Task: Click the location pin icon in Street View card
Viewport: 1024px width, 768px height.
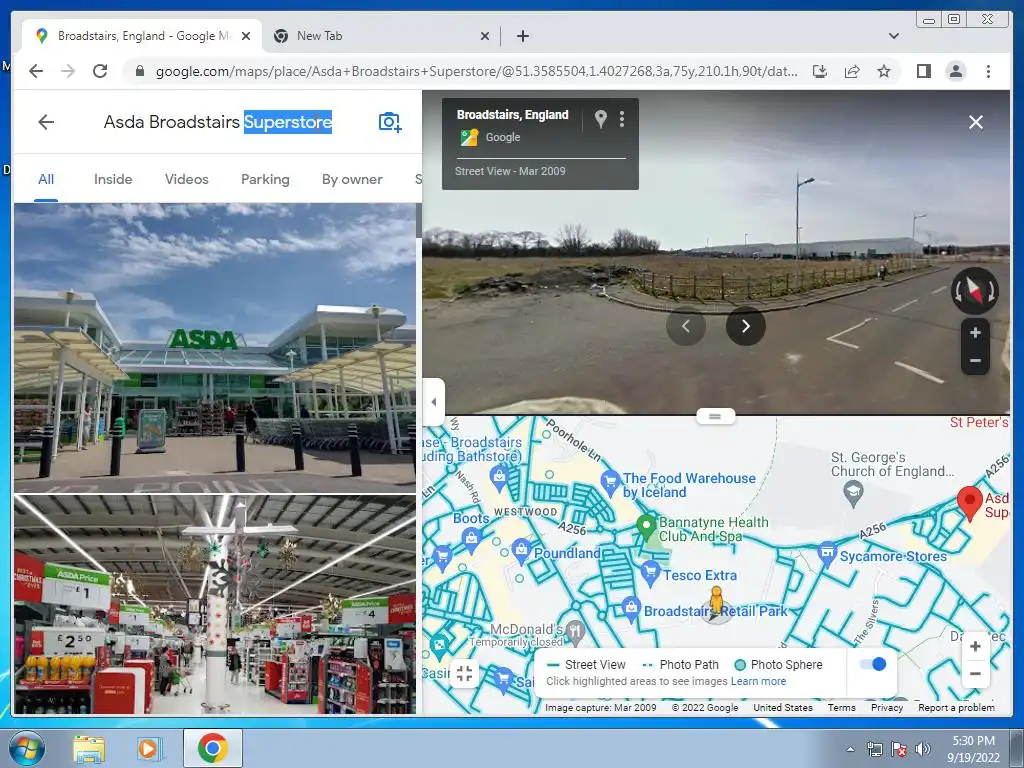Action: tap(601, 119)
